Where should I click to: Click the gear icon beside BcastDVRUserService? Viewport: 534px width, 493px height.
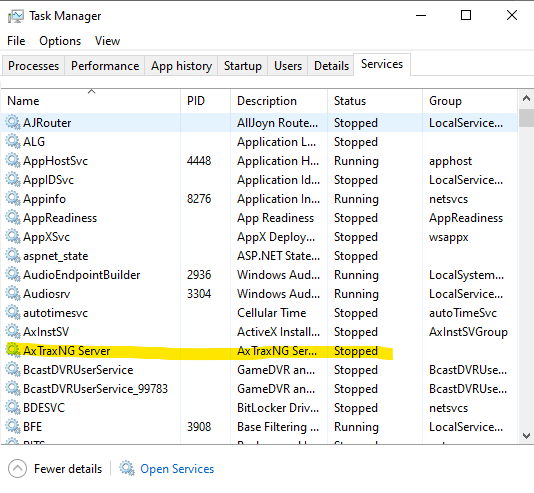point(13,370)
